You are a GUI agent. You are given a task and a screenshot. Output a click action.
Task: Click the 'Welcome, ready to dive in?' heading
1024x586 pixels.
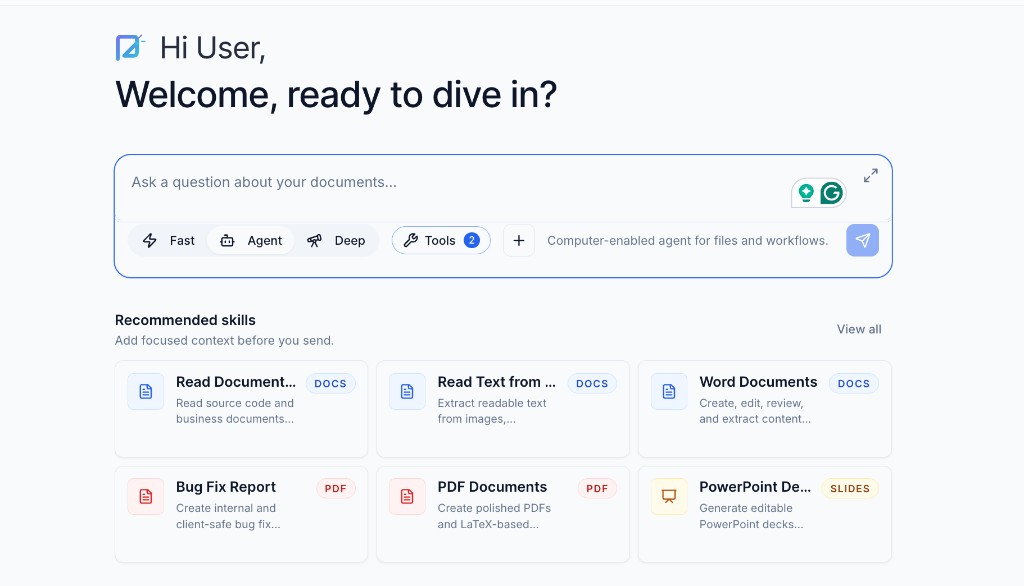(x=336, y=95)
